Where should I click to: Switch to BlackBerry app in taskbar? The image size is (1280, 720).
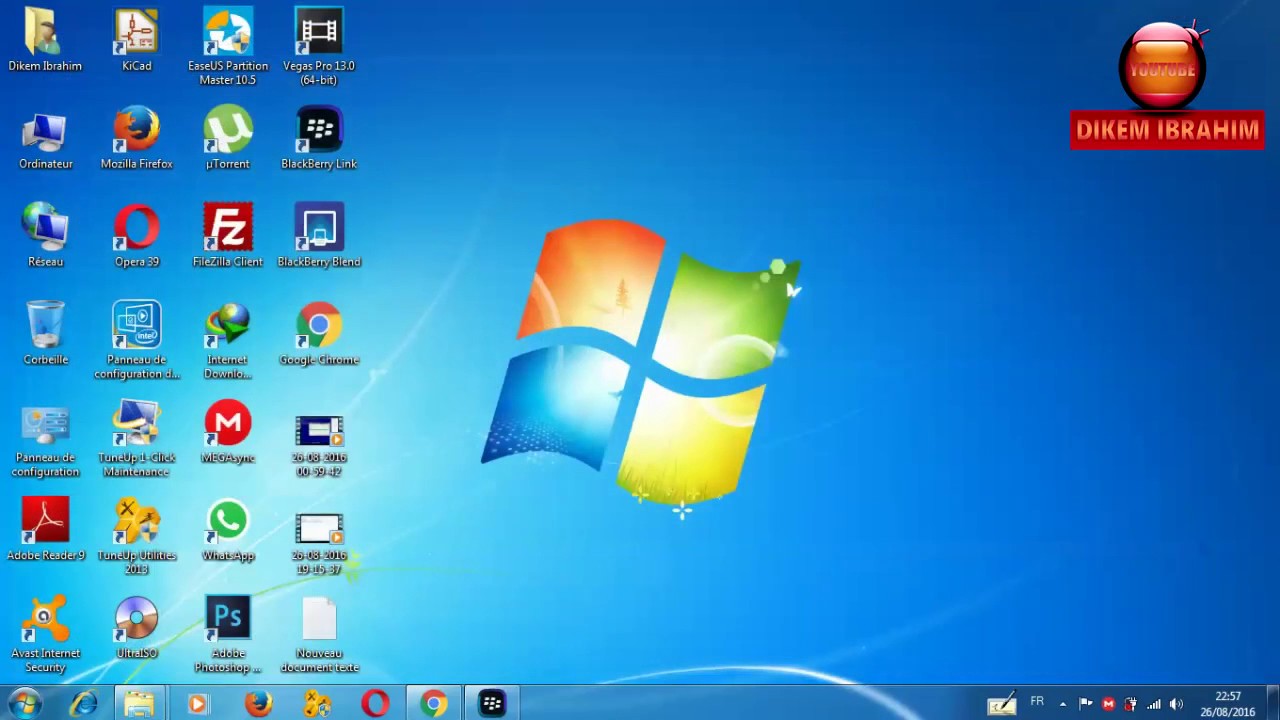[492, 704]
